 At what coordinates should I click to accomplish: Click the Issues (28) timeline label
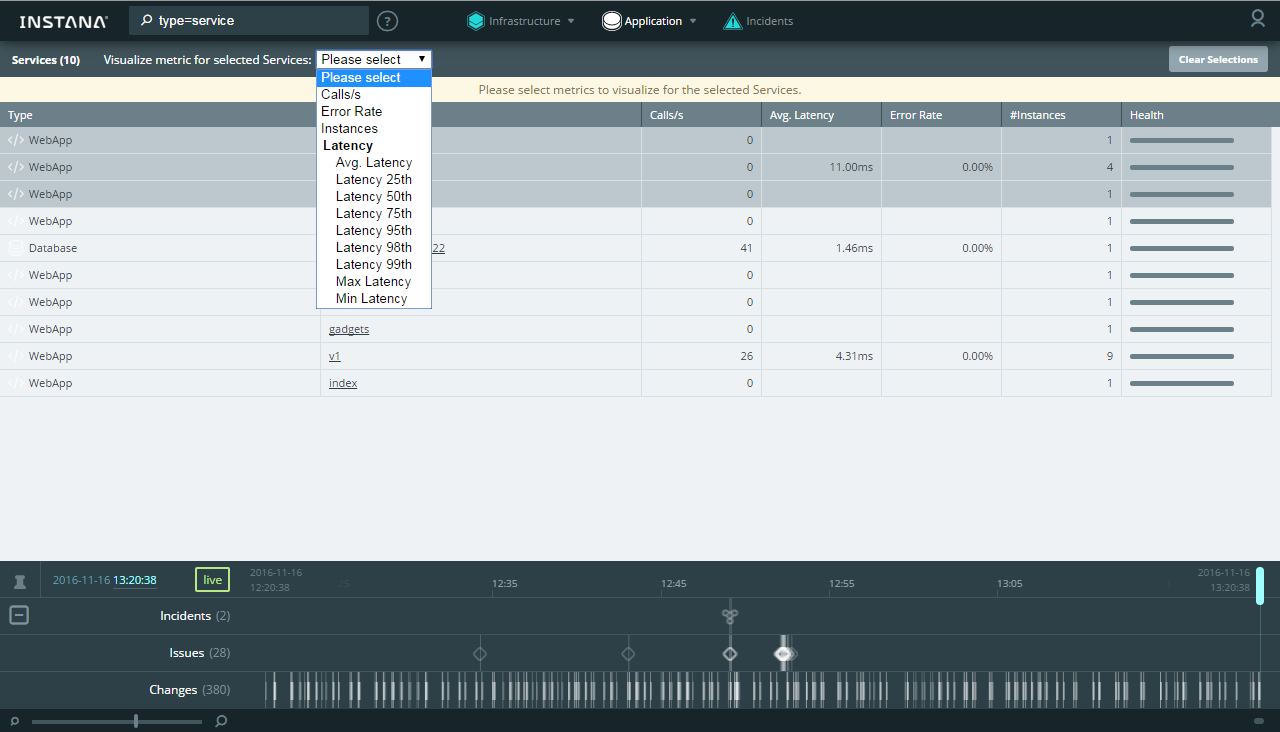(200, 653)
